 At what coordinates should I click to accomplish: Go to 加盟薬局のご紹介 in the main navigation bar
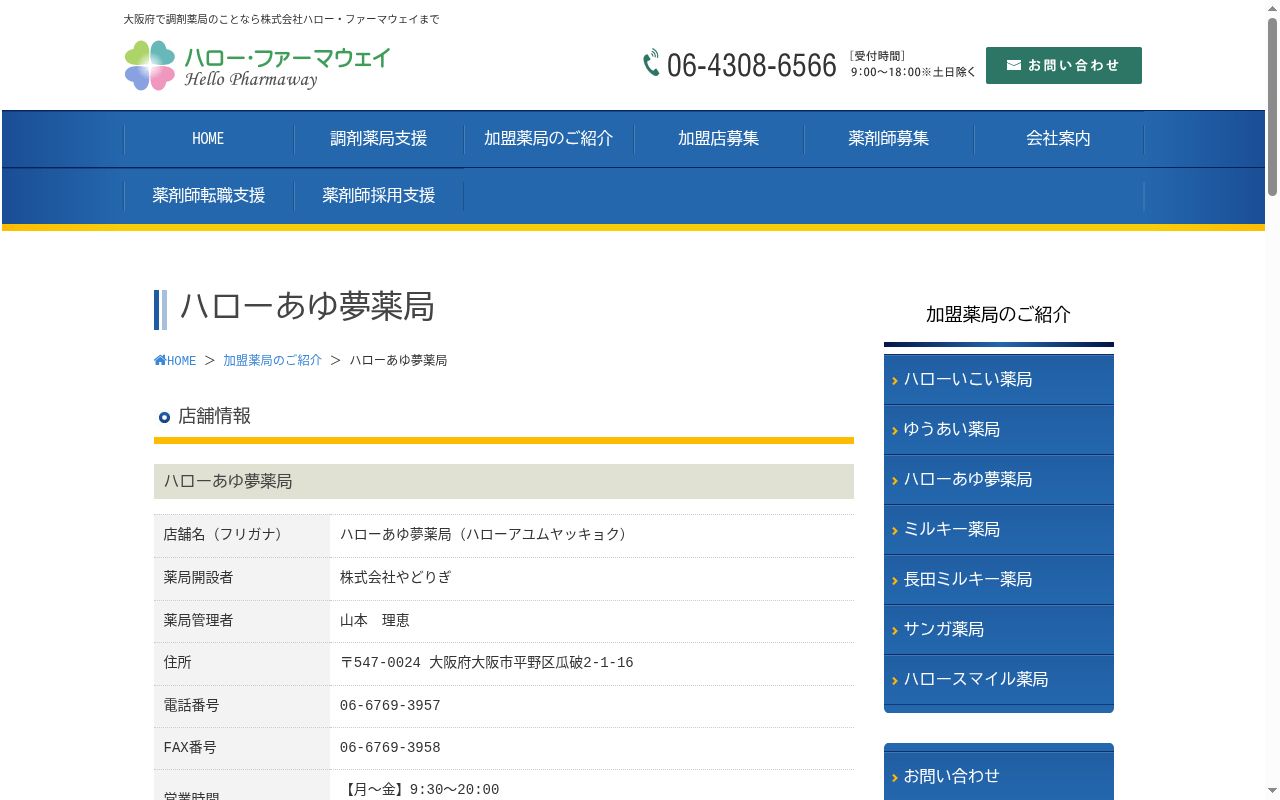tap(549, 139)
